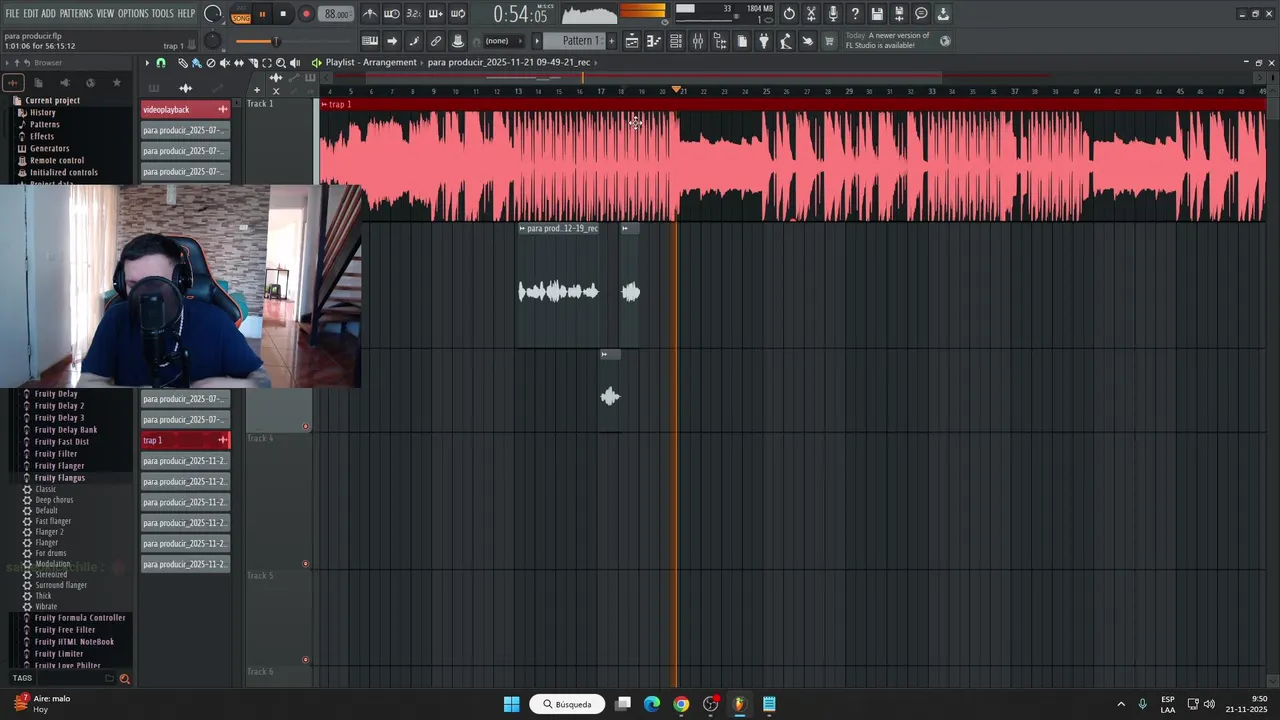Add new pattern with plus button
1280x720 pixels.
(612, 41)
